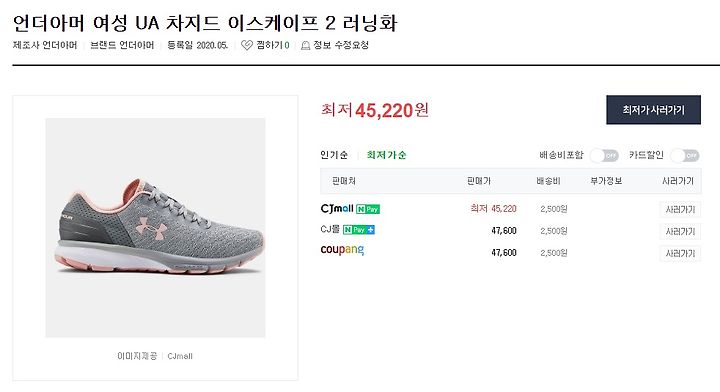Click the 브랜드 언더아머 link
Image resolution: width=720 pixels, height=392 pixels.
coord(122,45)
